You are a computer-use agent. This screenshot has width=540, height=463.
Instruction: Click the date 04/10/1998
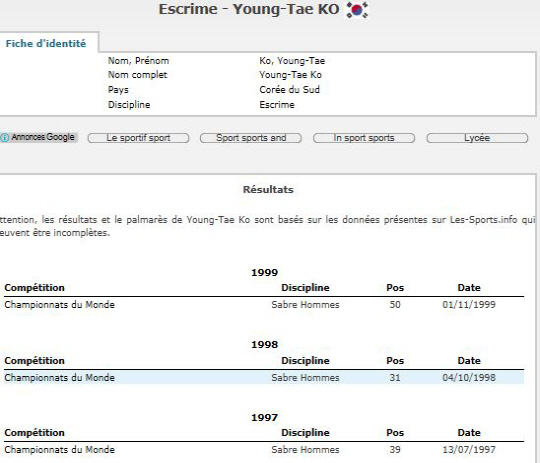469,378
